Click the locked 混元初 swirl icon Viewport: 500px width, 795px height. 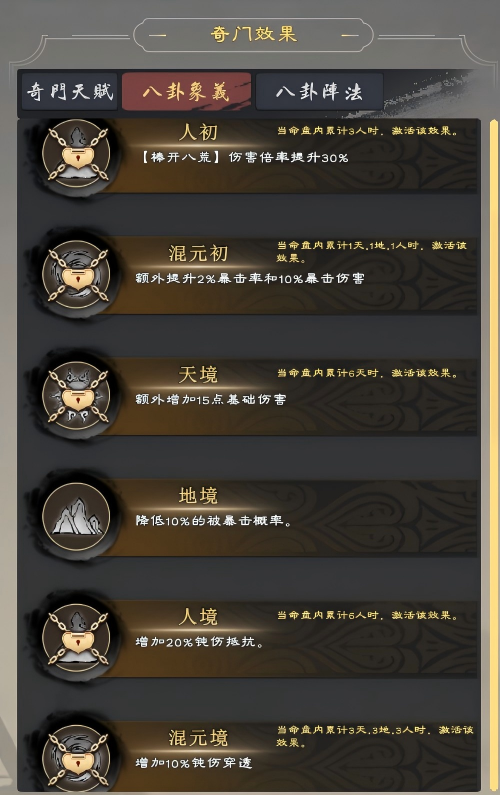[x=76, y=274]
